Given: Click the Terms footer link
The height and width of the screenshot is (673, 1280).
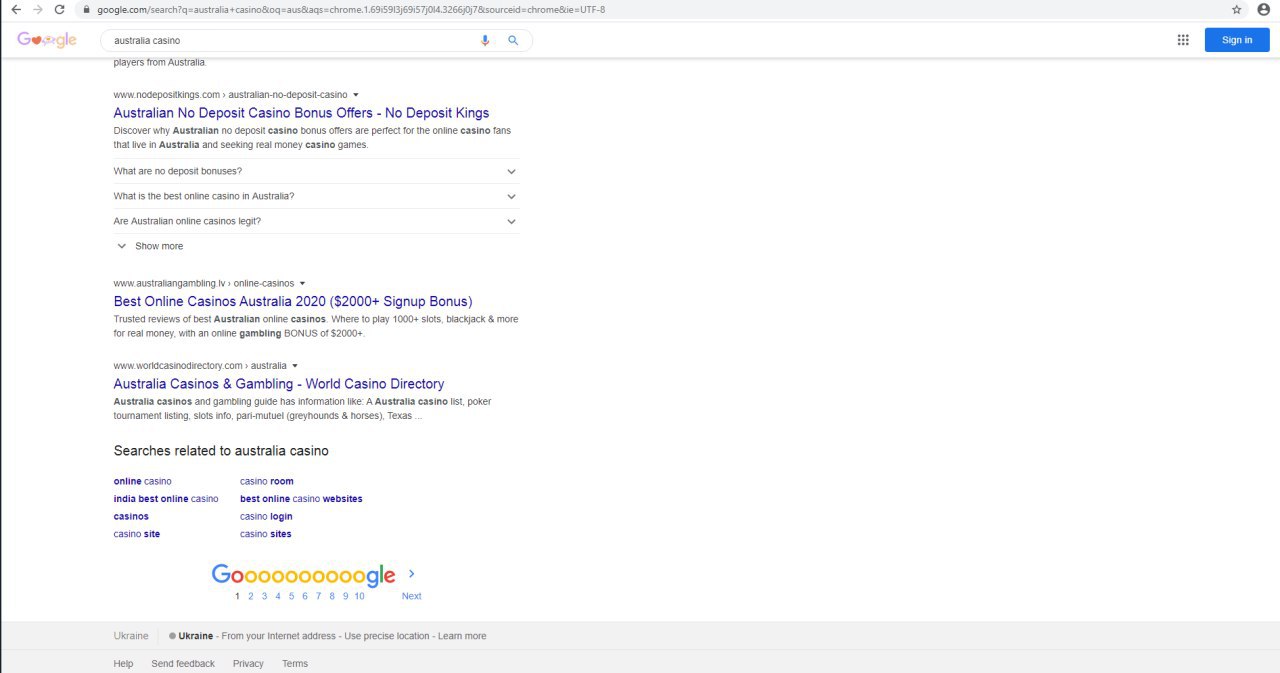Looking at the screenshot, I should pyautogui.click(x=295, y=664).
